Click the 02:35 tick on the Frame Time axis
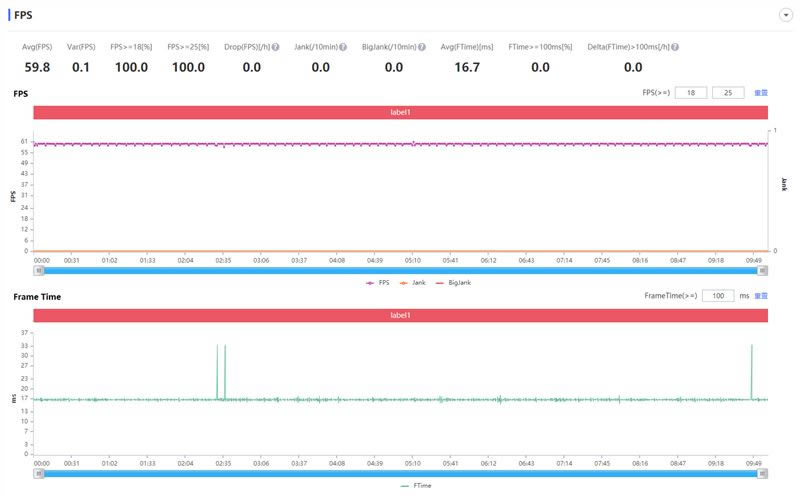 pyautogui.click(x=223, y=463)
